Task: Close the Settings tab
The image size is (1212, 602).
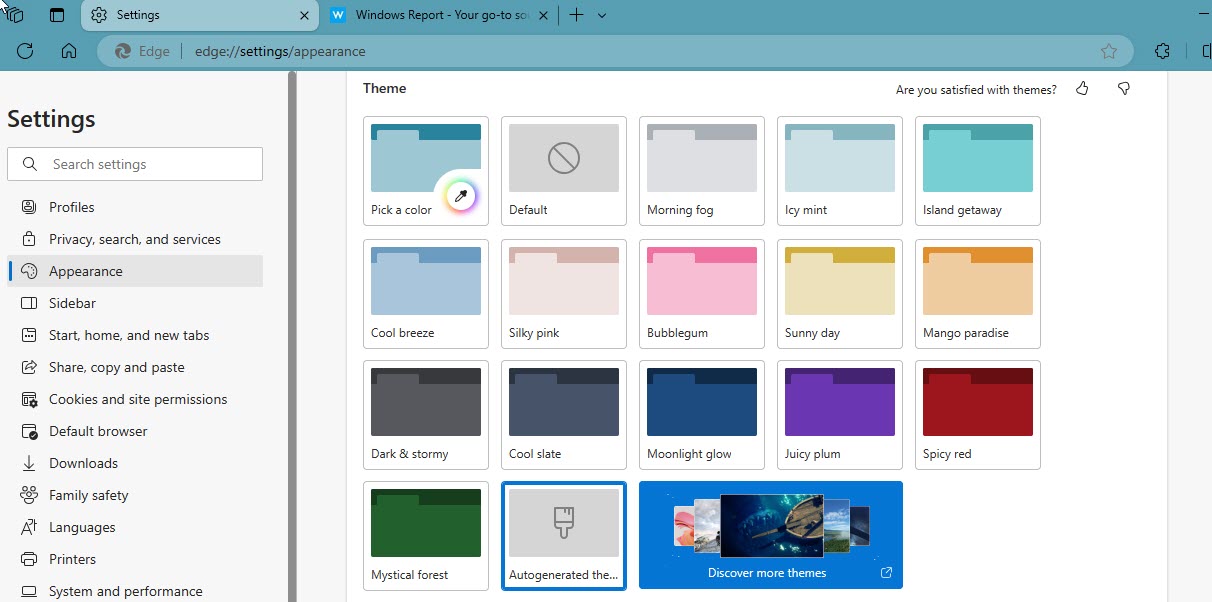Action: click(304, 15)
